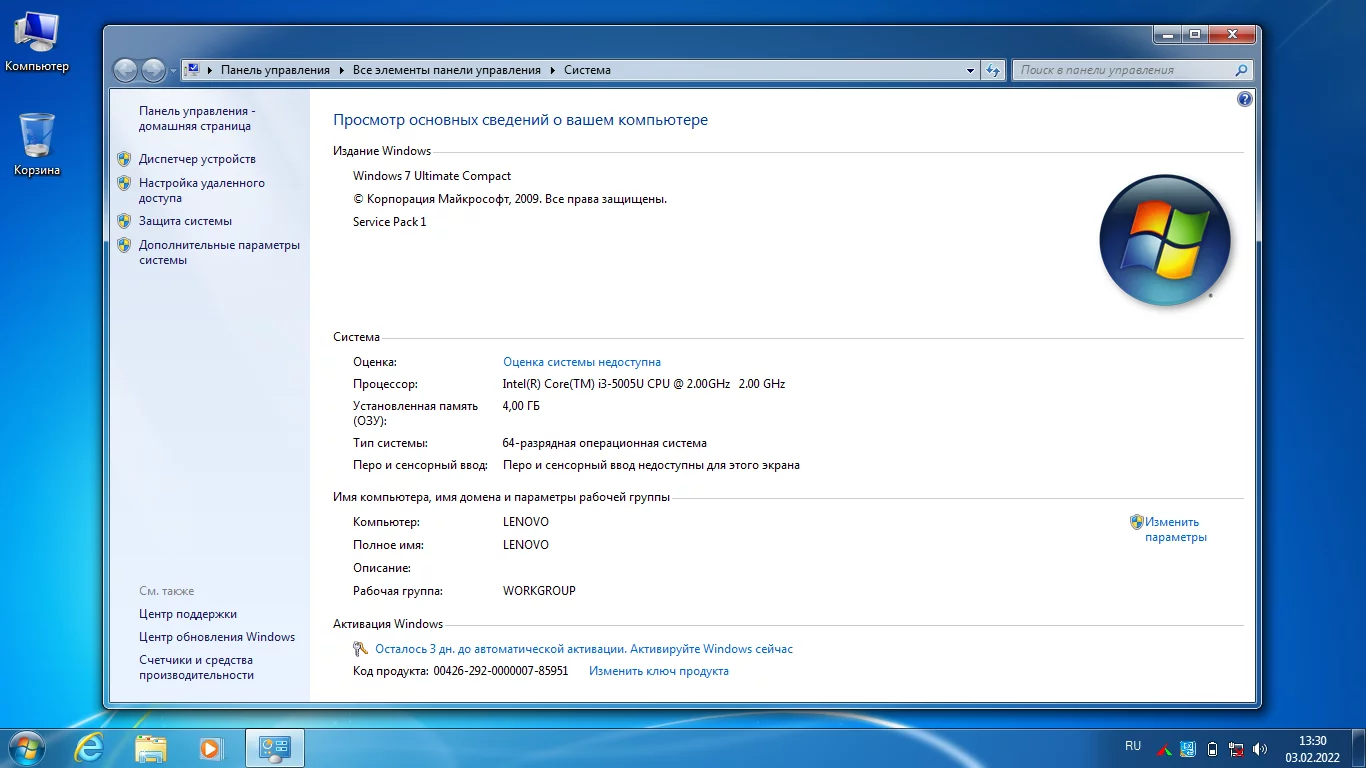The width and height of the screenshot is (1366, 768).
Task: Click the "RU" language indicator in the tray
Action: (1133, 746)
